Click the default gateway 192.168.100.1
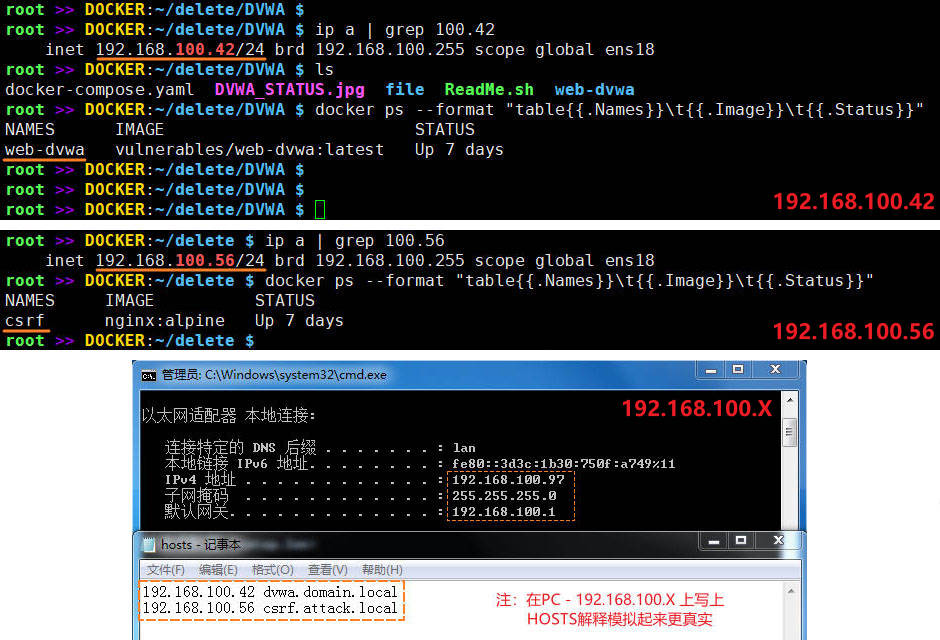This screenshot has height=640, width=940. click(504, 512)
